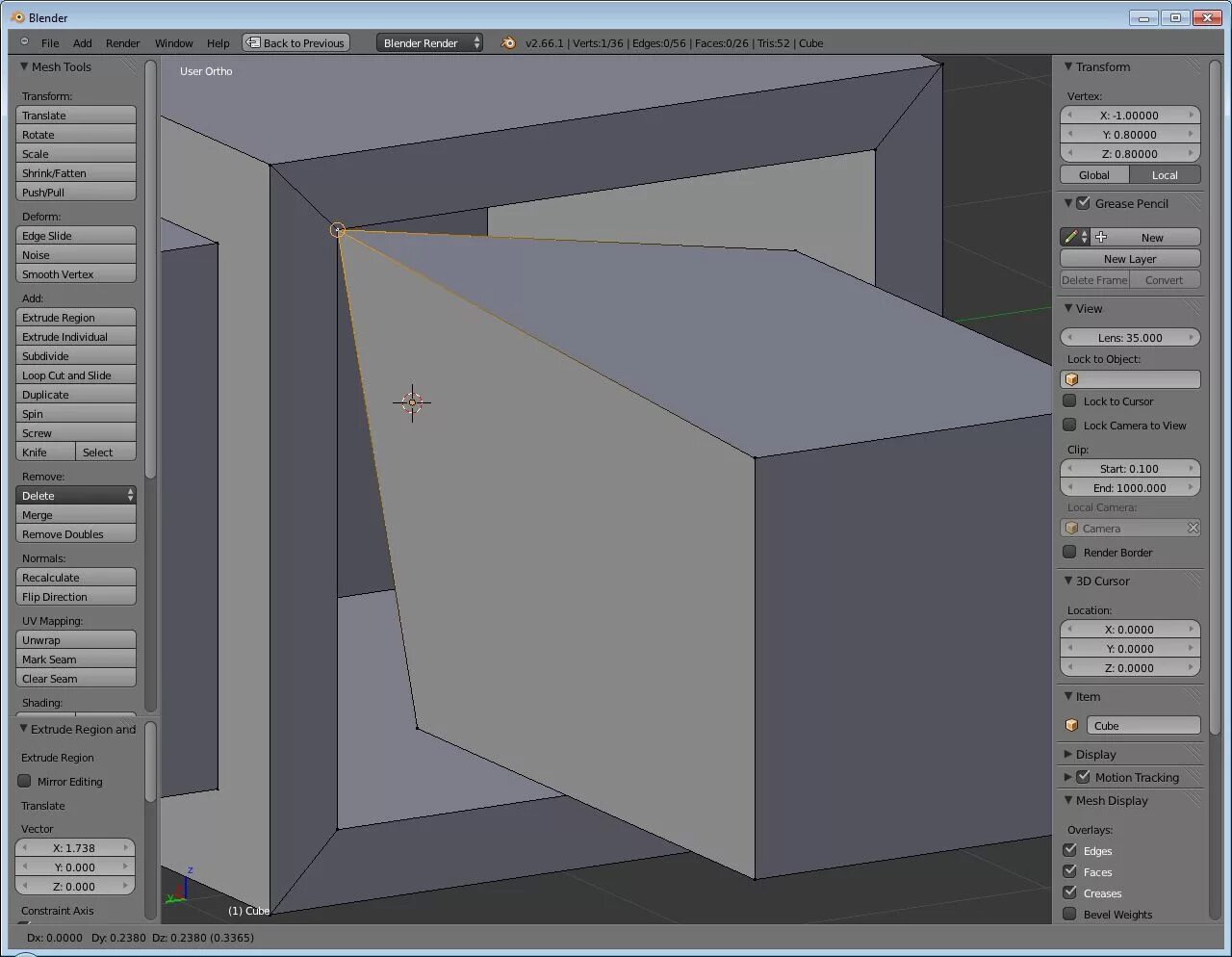The image size is (1232, 957).
Task: Open the Render menu
Action: [x=122, y=42]
